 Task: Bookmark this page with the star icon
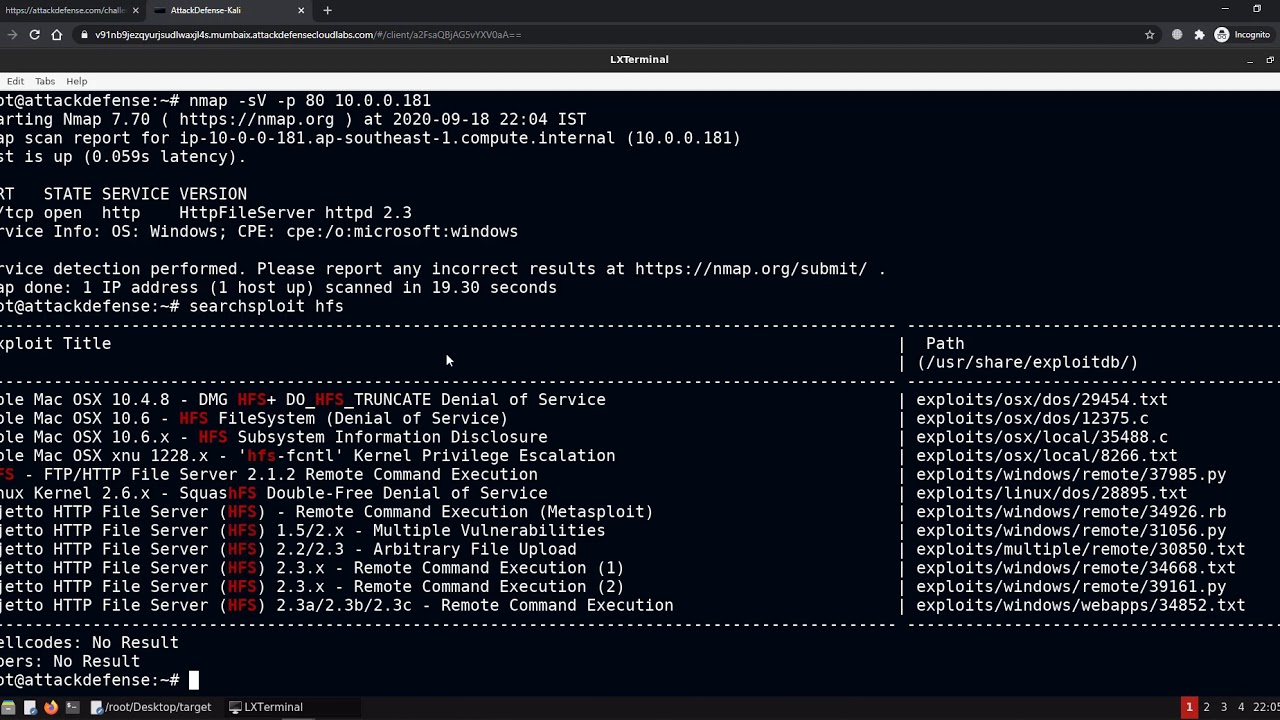coord(1150,35)
